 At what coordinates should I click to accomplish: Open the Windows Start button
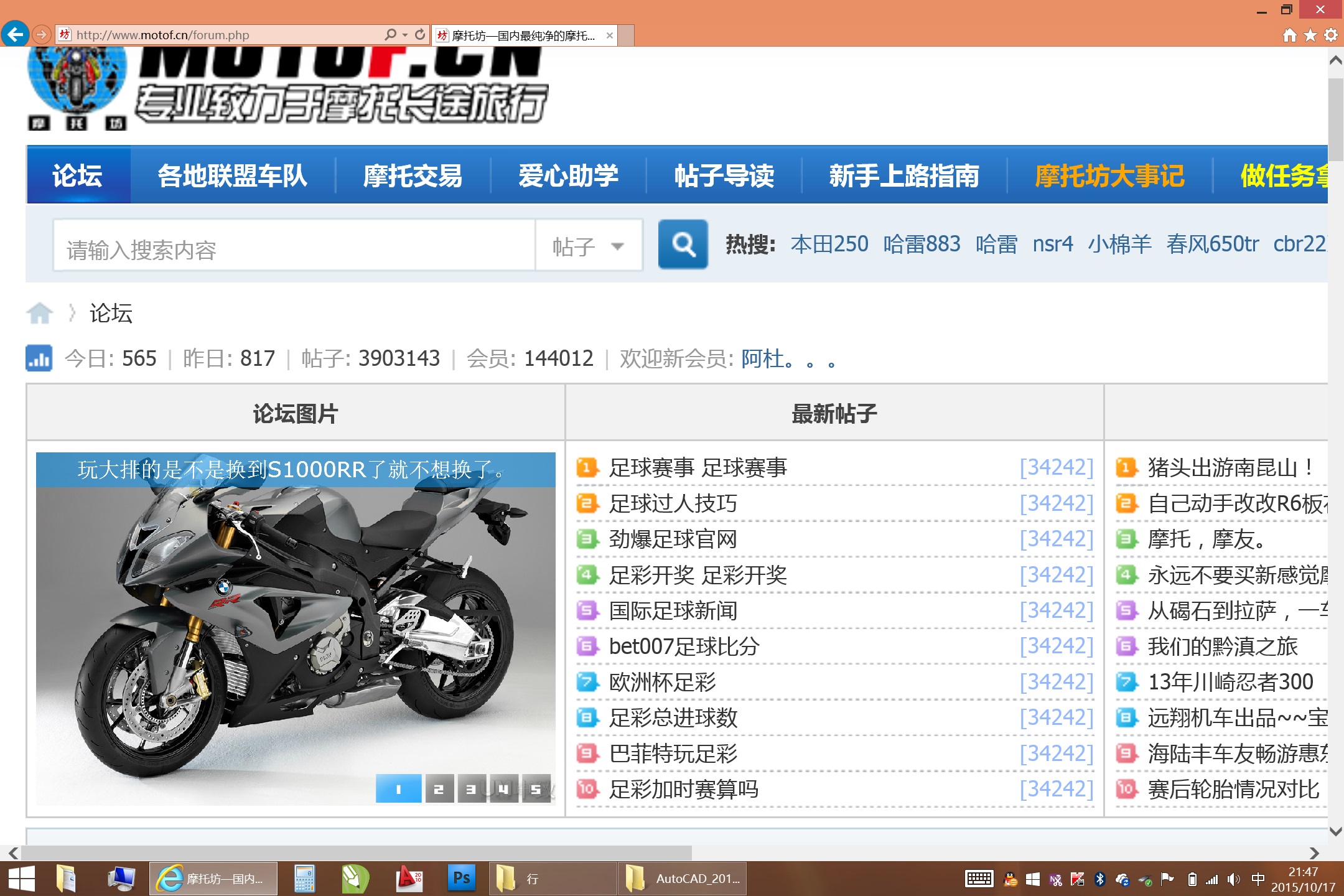[21, 879]
